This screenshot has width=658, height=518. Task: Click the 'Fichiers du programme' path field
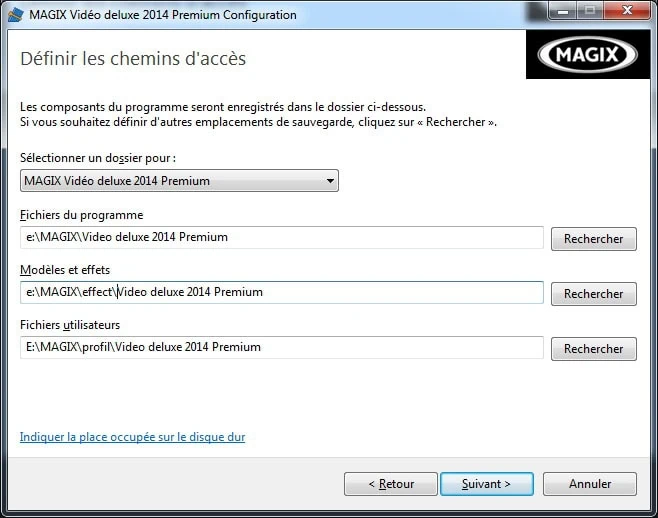[281, 238]
